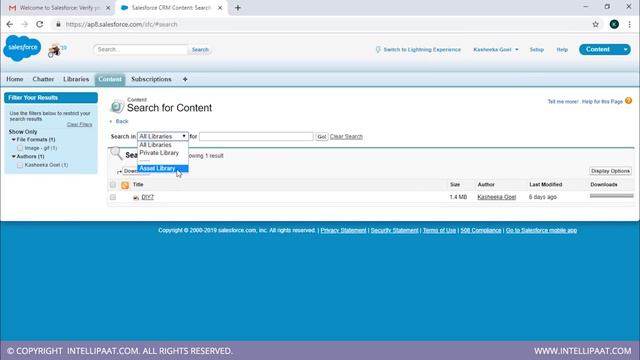
Task: Reload the page with the refresh icon
Action: click(40, 24)
